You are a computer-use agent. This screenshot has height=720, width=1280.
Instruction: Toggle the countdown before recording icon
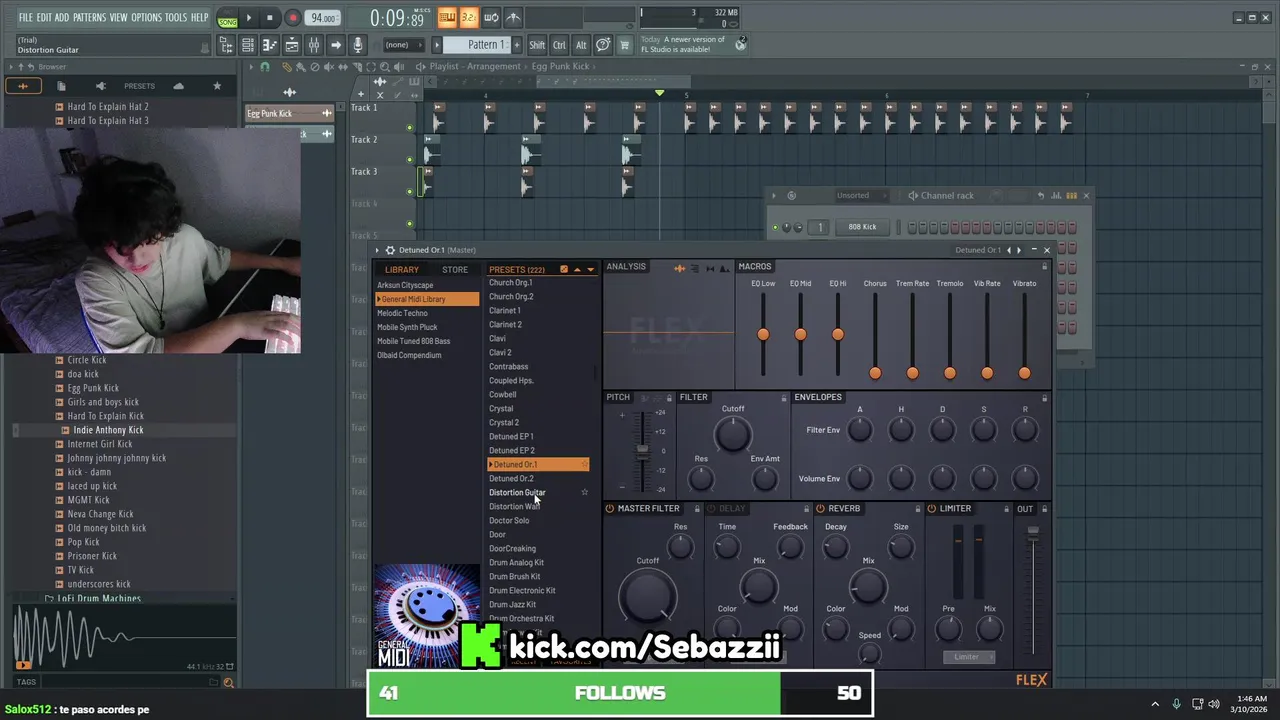[469, 18]
